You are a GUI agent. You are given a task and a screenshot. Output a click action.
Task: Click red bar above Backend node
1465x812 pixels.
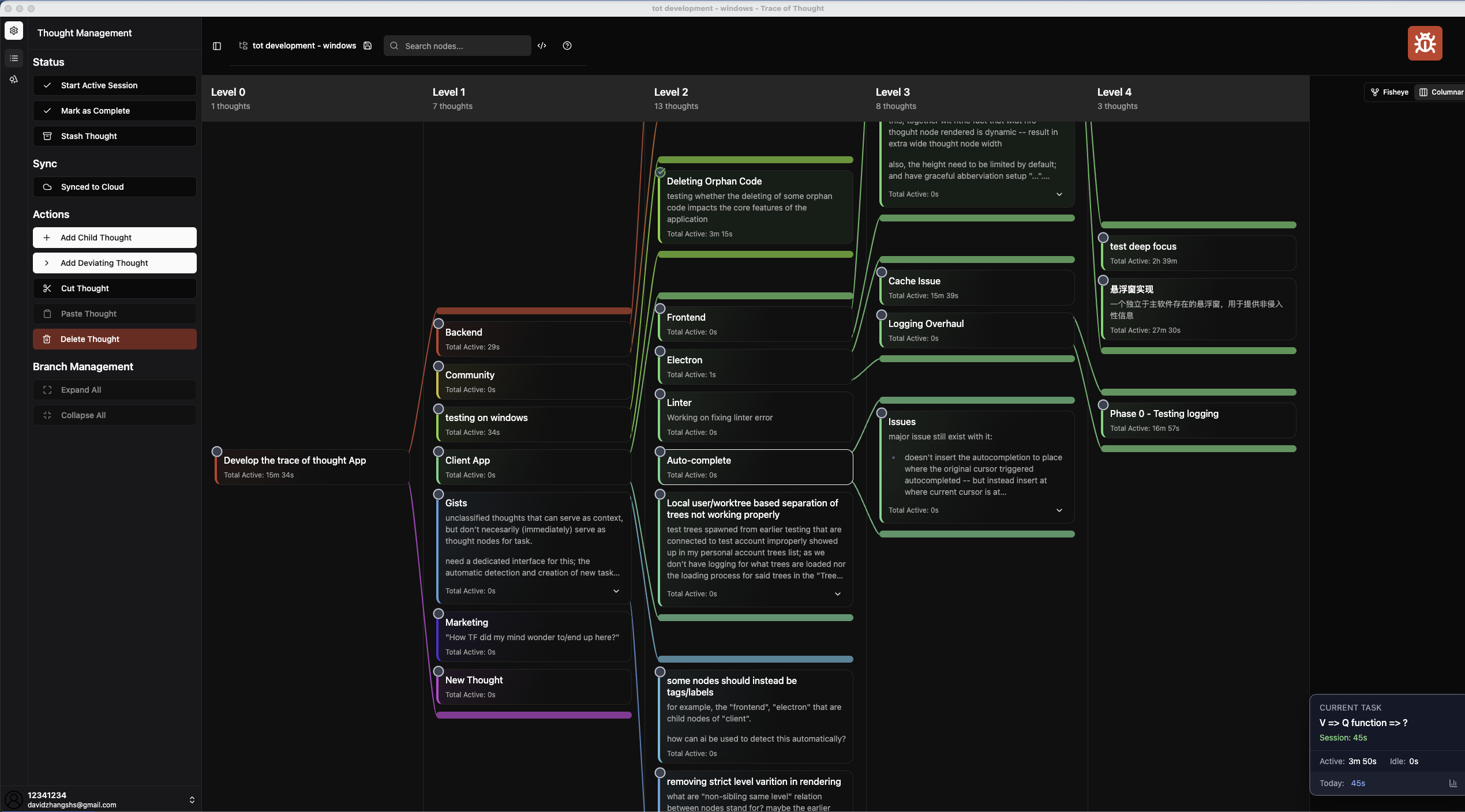click(534, 311)
